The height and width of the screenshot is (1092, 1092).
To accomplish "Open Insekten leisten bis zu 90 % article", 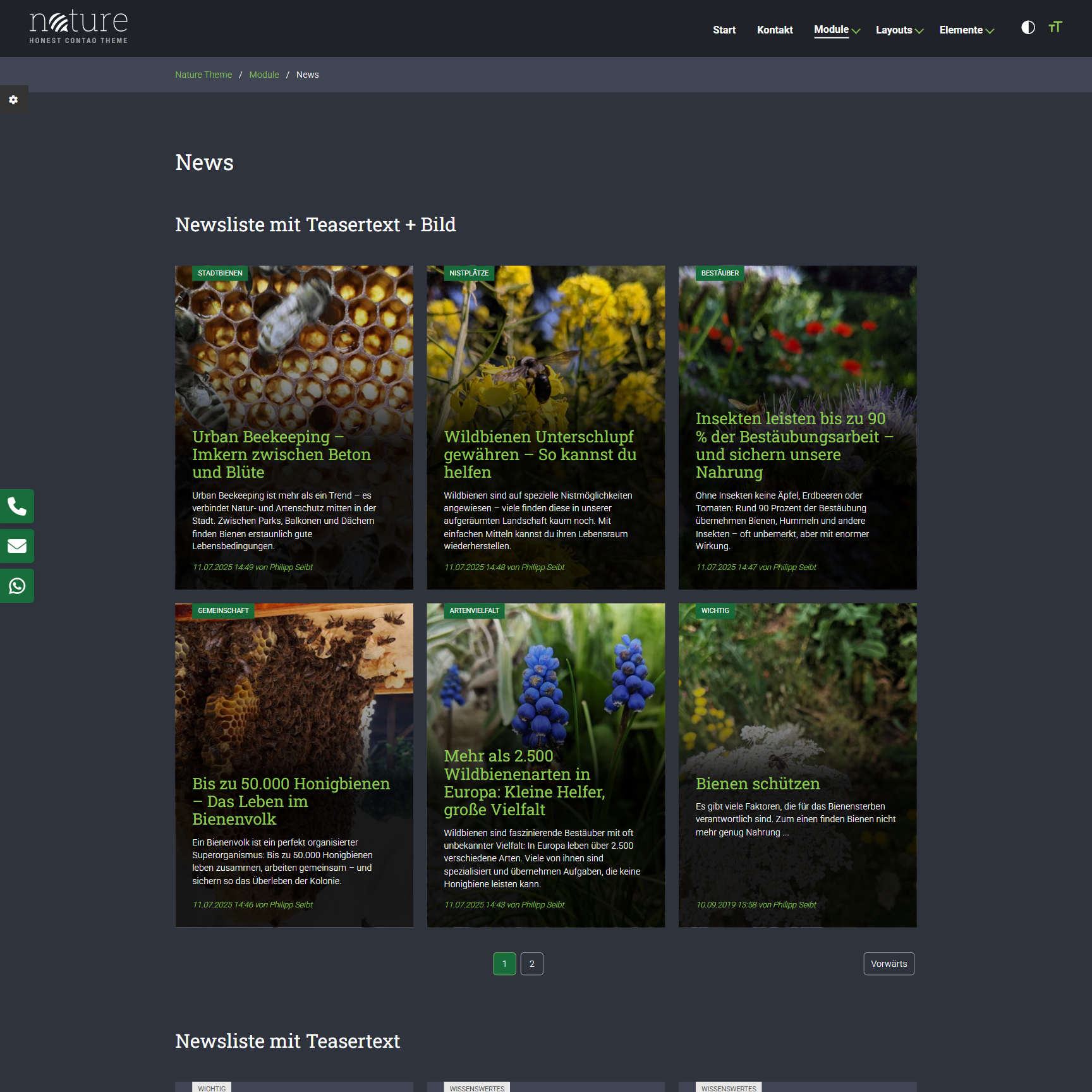I will (x=794, y=445).
